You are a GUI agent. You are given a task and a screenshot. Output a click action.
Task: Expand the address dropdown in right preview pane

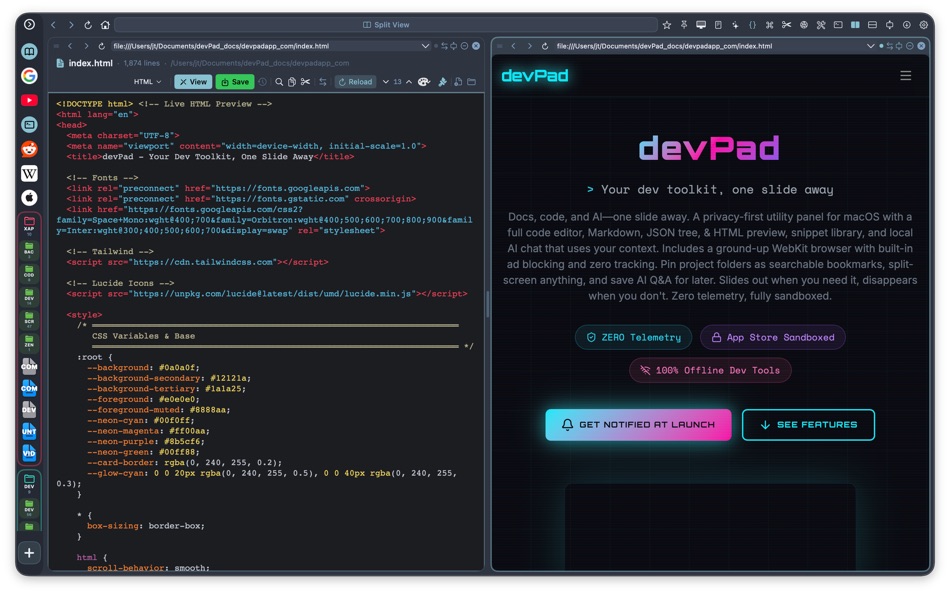pyautogui.click(x=869, y=45)
